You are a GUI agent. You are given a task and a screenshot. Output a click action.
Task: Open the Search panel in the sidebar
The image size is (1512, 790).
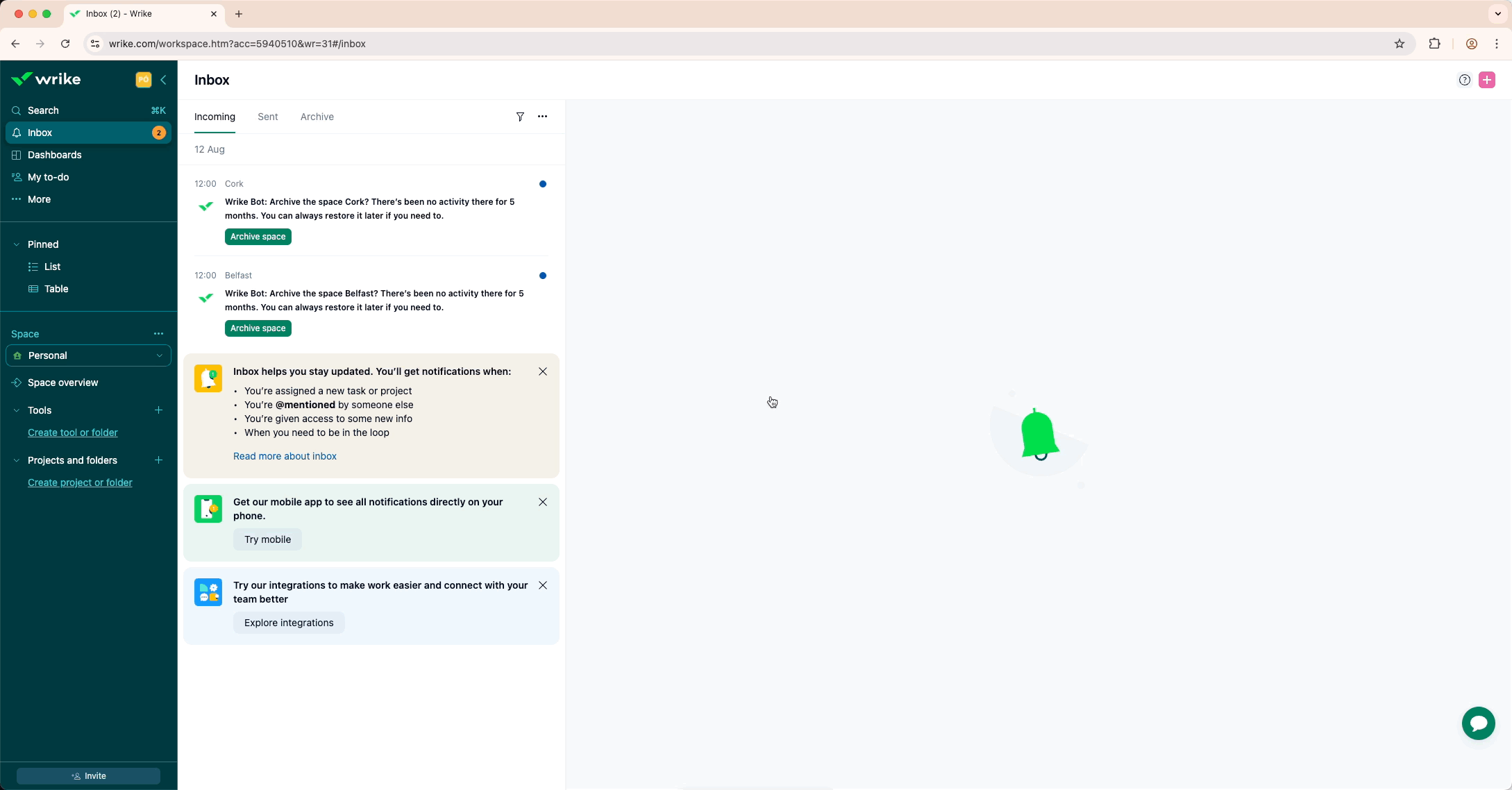43,110
